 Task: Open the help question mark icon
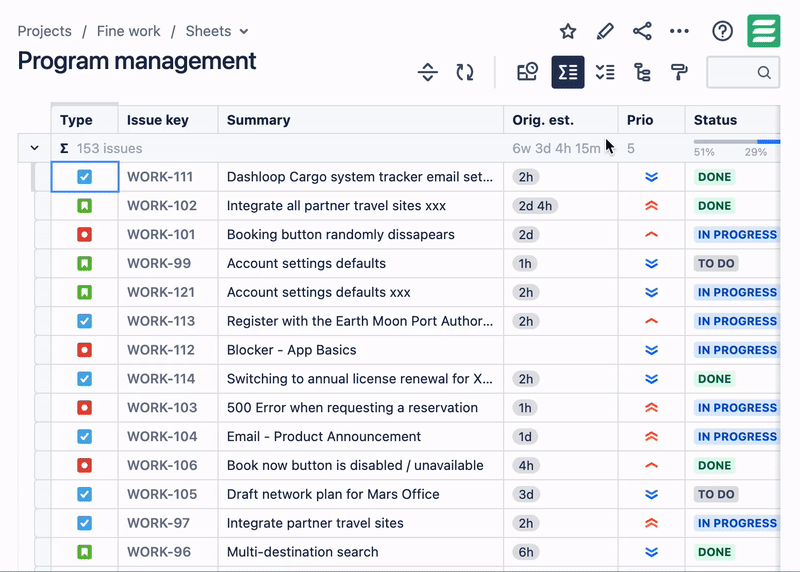pos(722,31)
